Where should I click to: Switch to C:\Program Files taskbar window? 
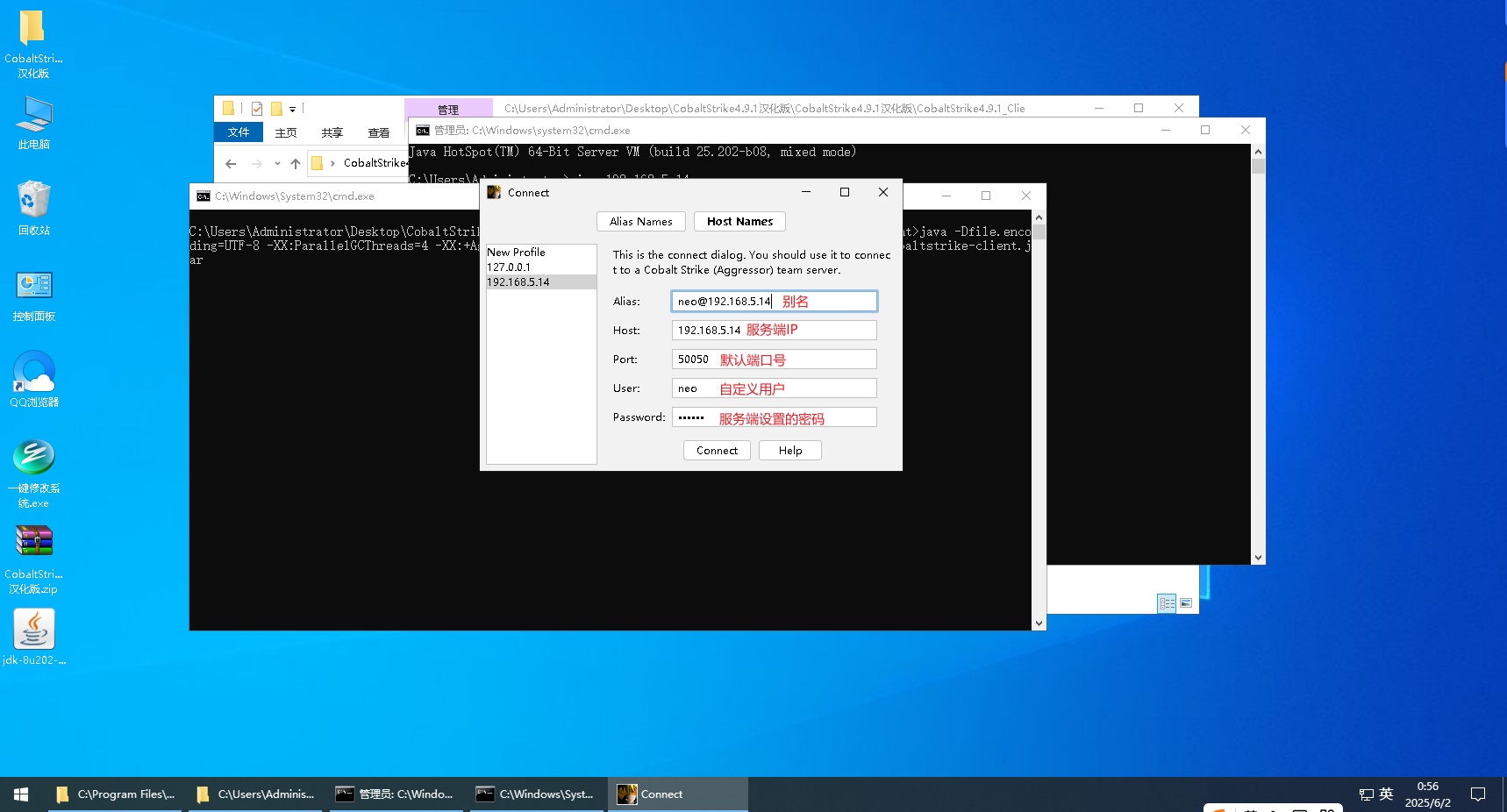pyautogui.click(x=115, y=794)
